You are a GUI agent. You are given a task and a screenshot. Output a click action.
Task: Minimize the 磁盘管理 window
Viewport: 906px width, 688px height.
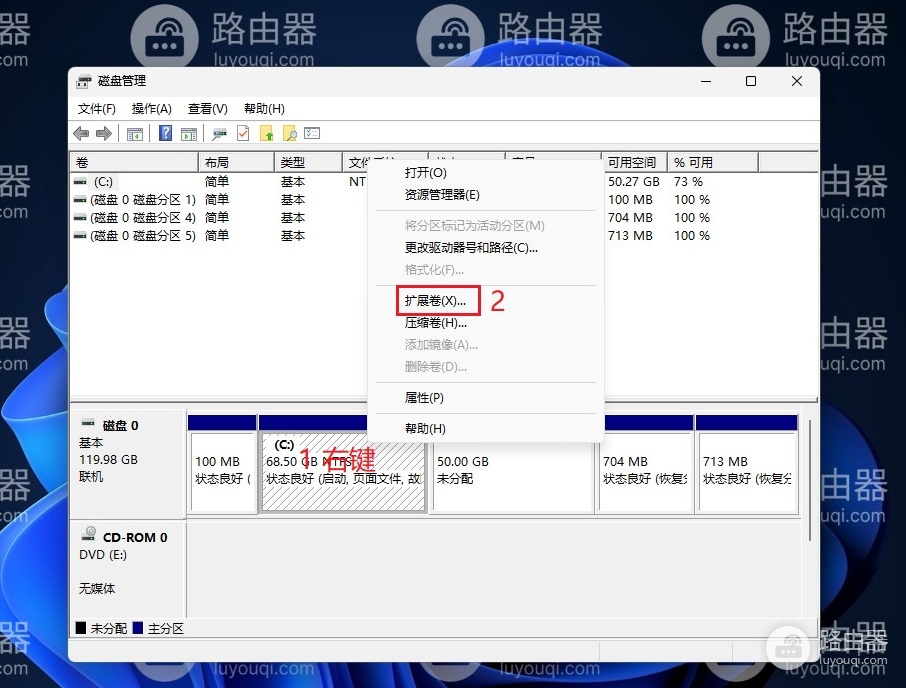point(706,81)
